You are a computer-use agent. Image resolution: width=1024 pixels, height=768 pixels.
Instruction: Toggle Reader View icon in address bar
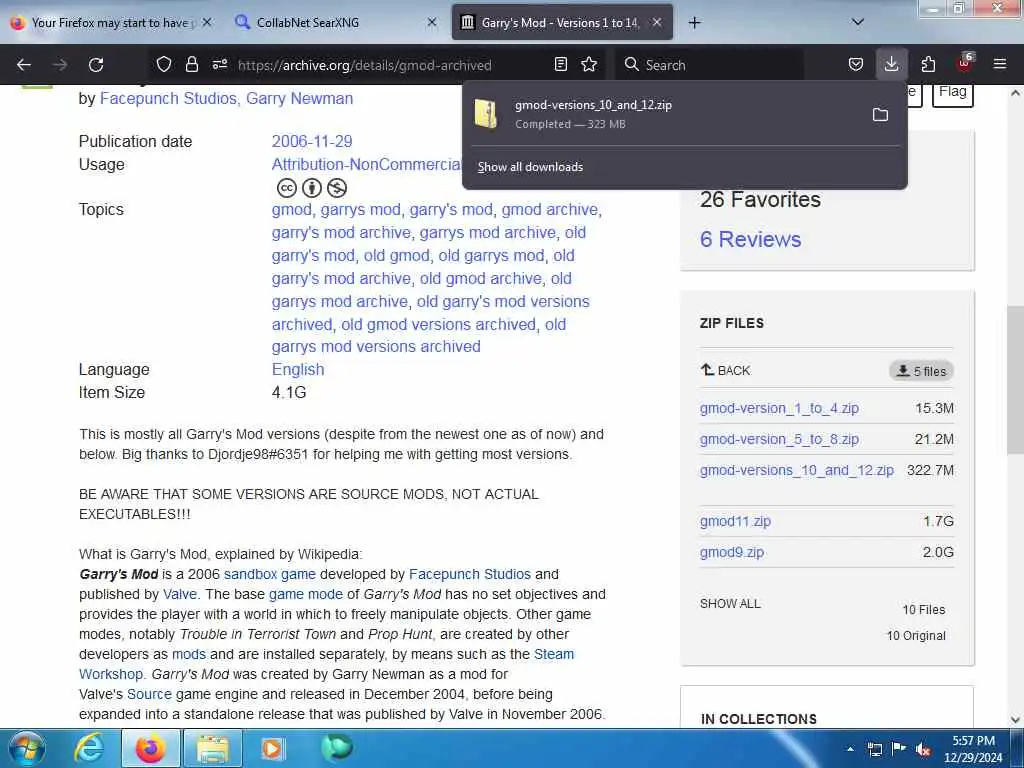[560, 64]
